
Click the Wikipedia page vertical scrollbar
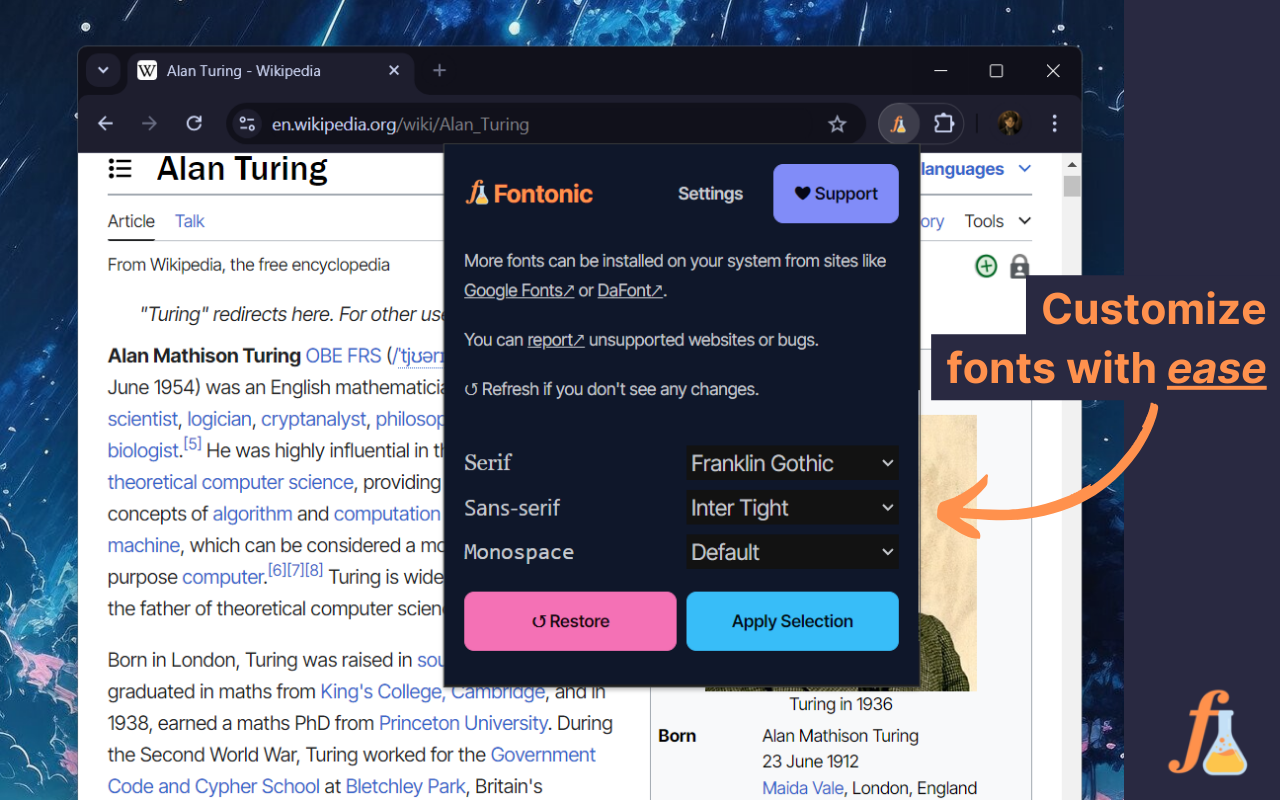tap(1072, 186)
